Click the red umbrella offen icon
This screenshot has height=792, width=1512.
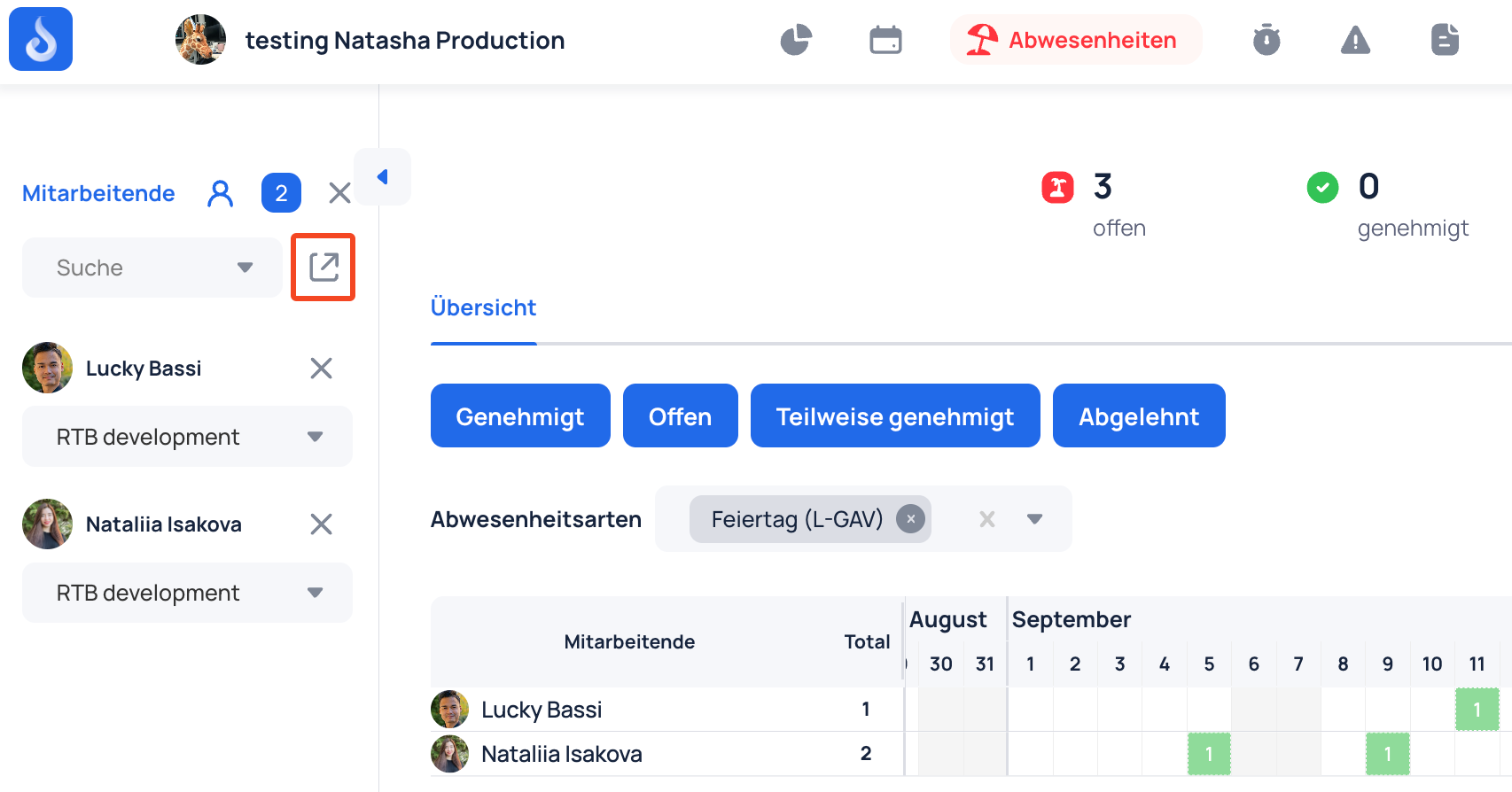pyautogui.click(x=1057, y=187)
